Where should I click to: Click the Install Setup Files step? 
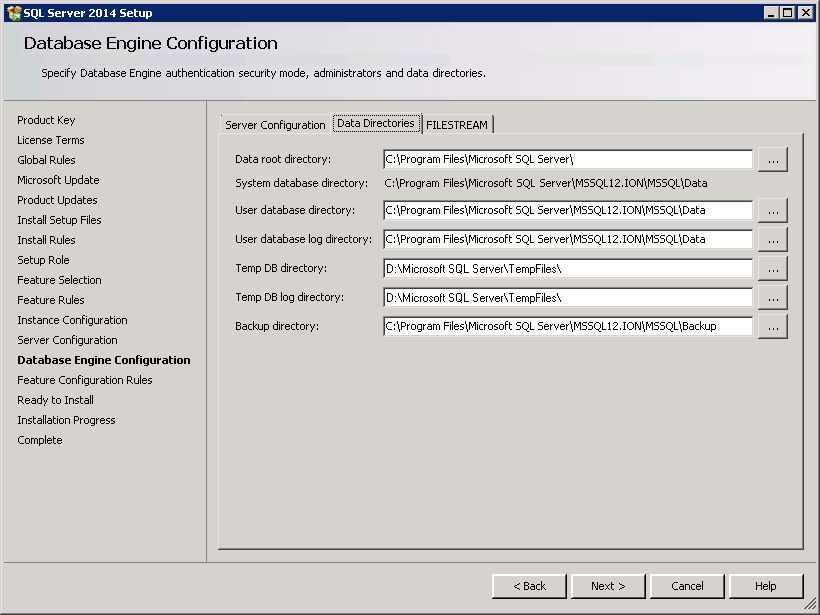(59, 220)
